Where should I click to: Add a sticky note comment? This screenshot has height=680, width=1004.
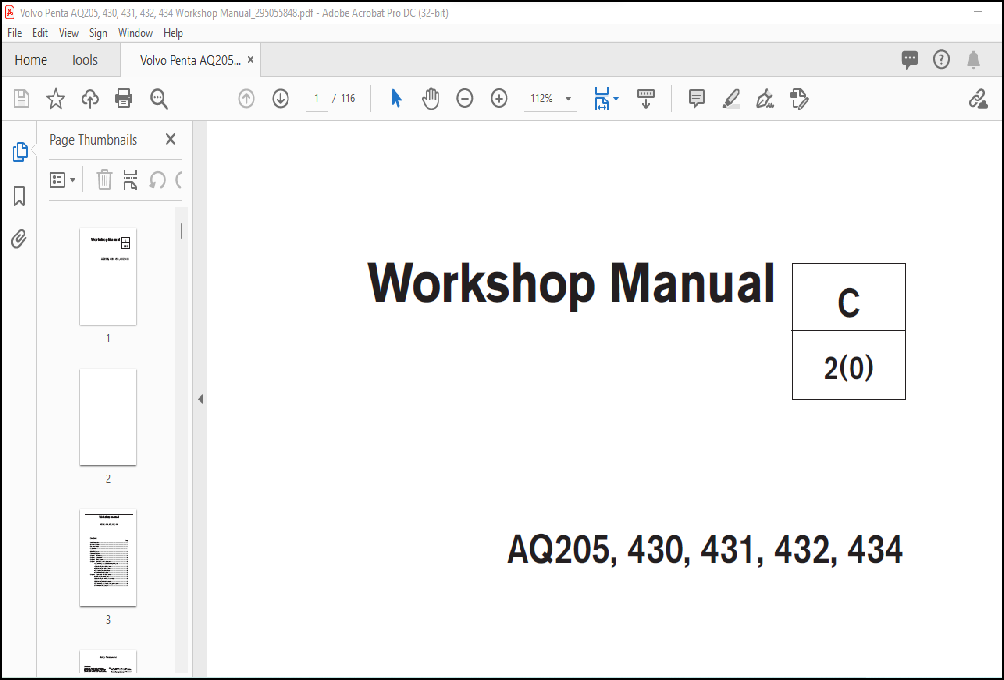(x=697, y=99)
